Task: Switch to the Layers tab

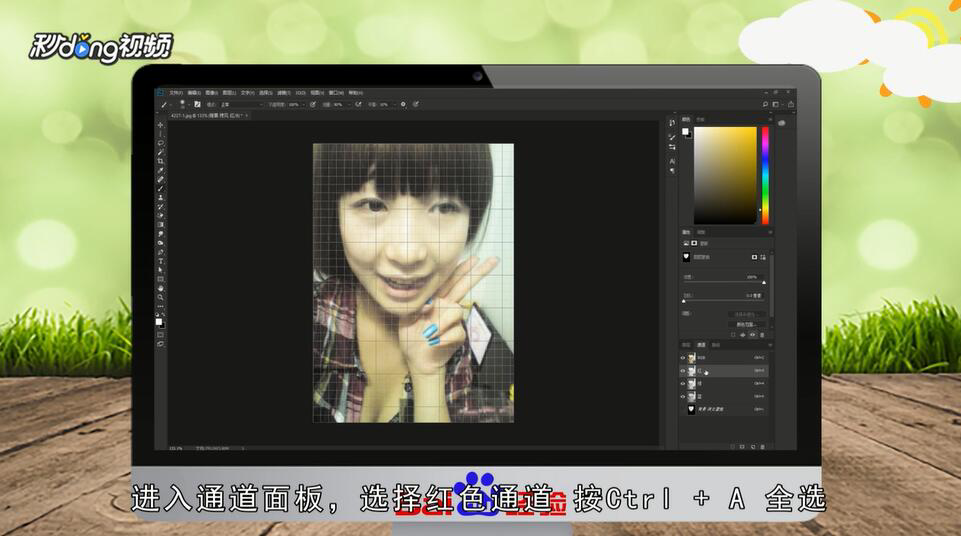Action: [x=686, y=345]
